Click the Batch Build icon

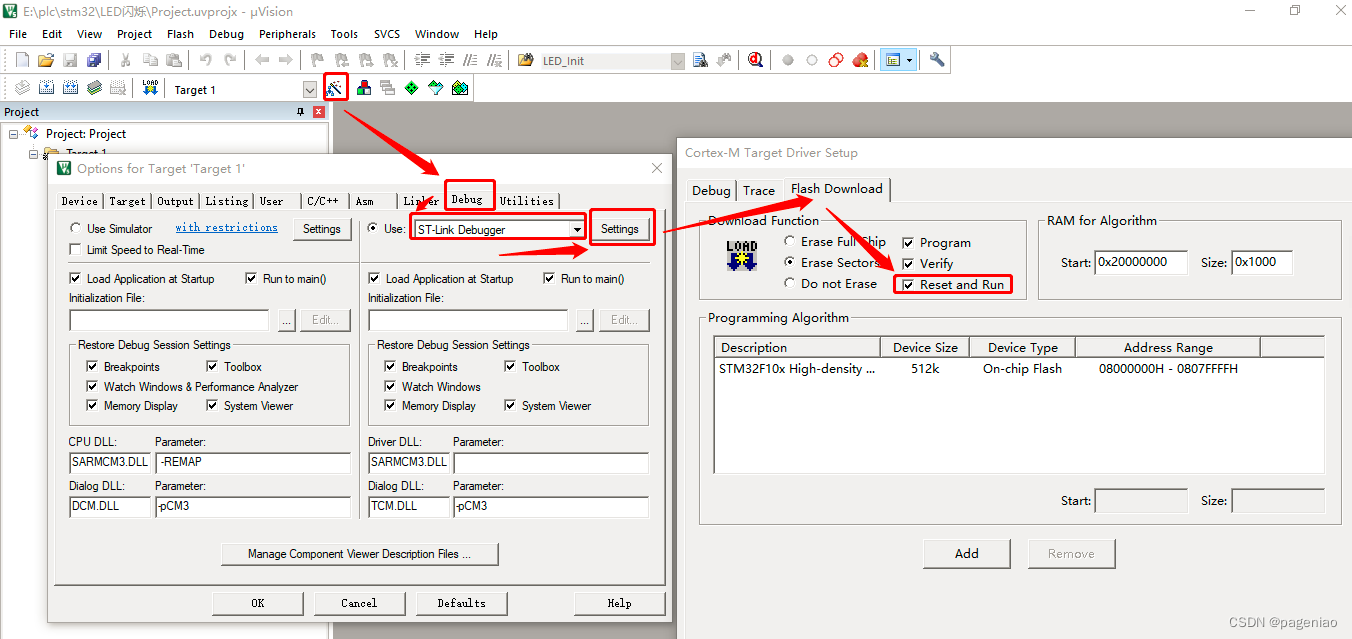coord(94,88)
